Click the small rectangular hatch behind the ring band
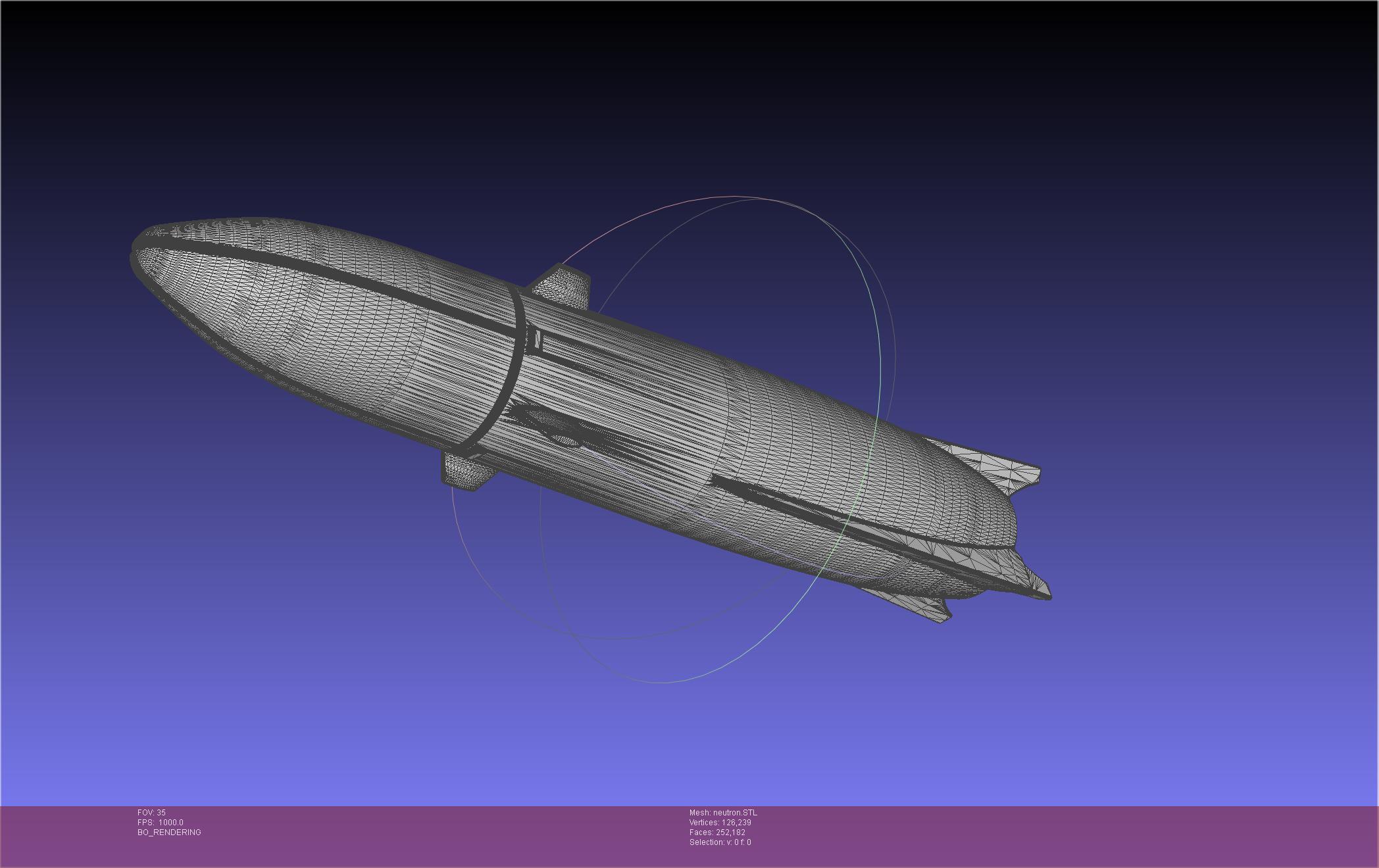Screen dimensions: 1379x868 (538, 340)
